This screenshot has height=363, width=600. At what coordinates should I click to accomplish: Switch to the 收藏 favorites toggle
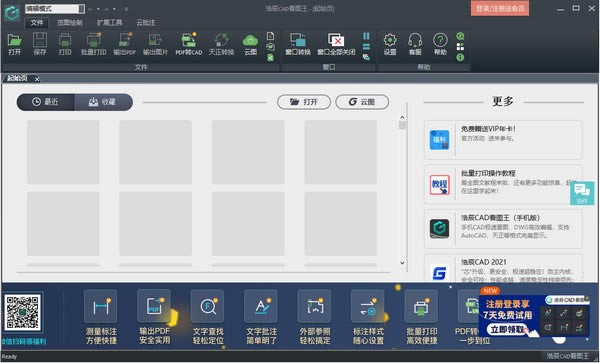(x=103, y=102)
